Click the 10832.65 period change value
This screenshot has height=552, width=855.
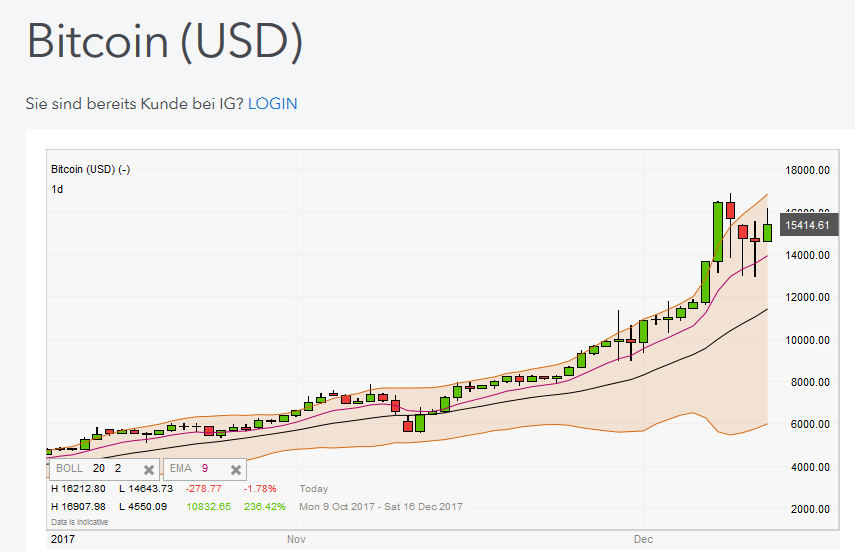(209, 507)
